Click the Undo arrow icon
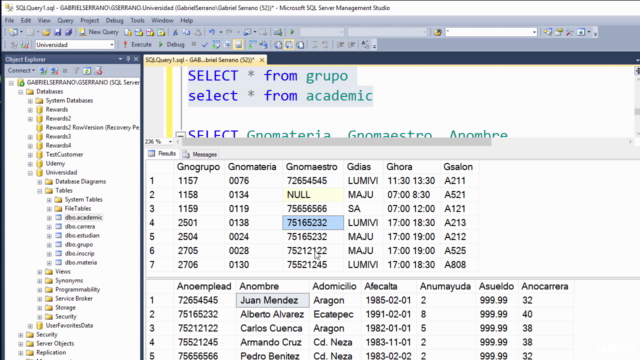The height and width of the screenshot is (360, 640). 211,32
